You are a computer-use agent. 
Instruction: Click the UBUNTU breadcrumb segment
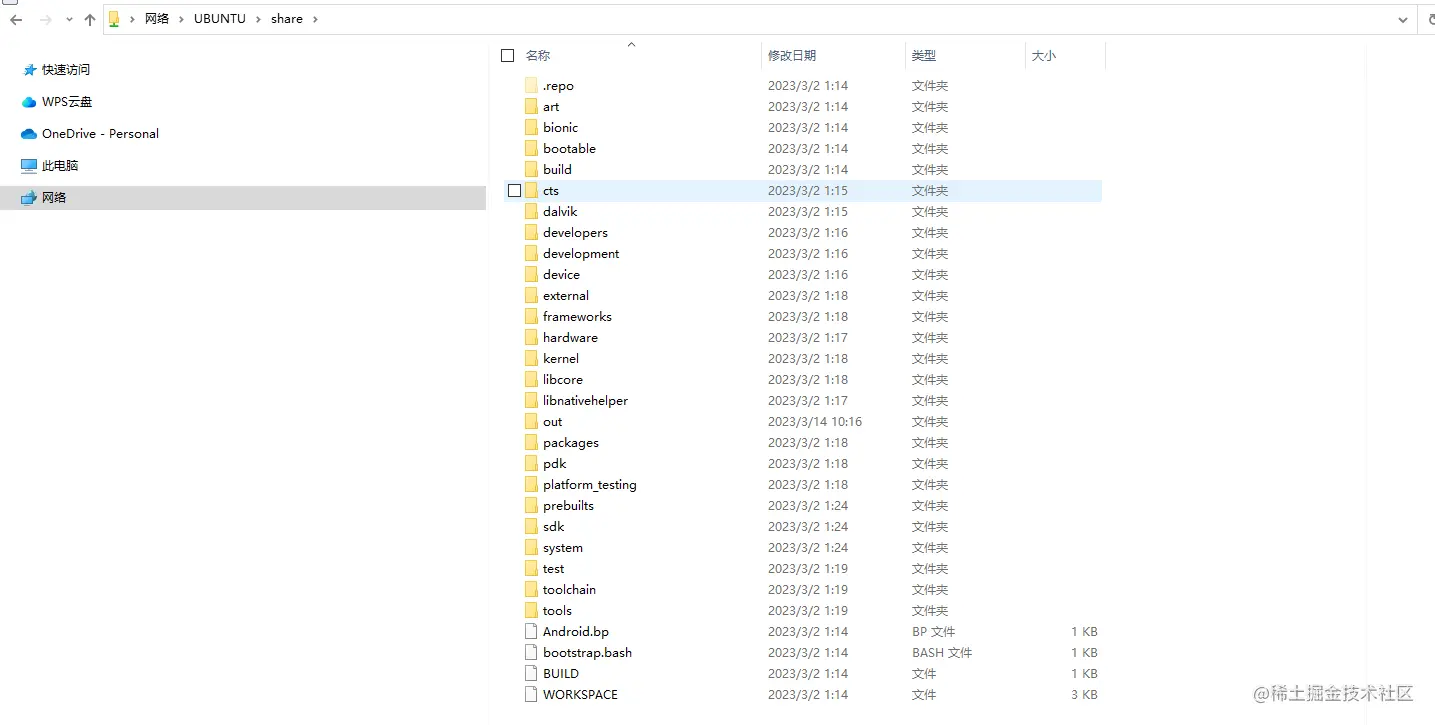pos(220,19)
